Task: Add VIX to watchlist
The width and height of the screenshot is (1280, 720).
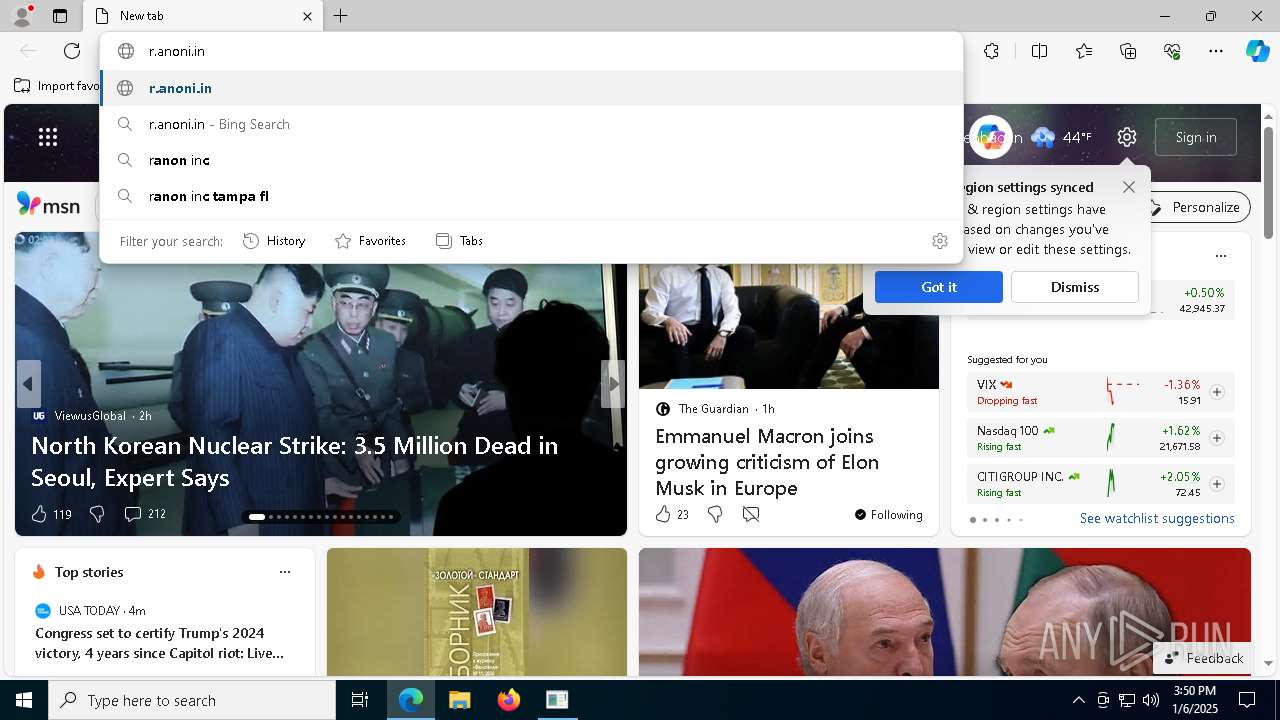Action: point(1217,392)
